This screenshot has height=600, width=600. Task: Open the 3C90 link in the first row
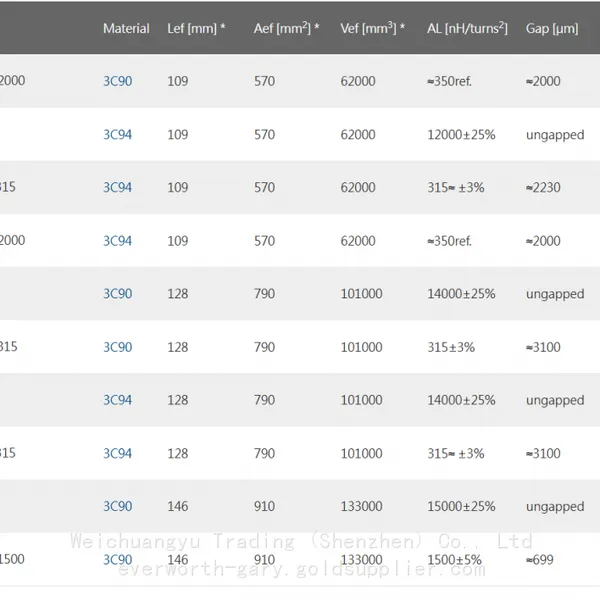117,81
